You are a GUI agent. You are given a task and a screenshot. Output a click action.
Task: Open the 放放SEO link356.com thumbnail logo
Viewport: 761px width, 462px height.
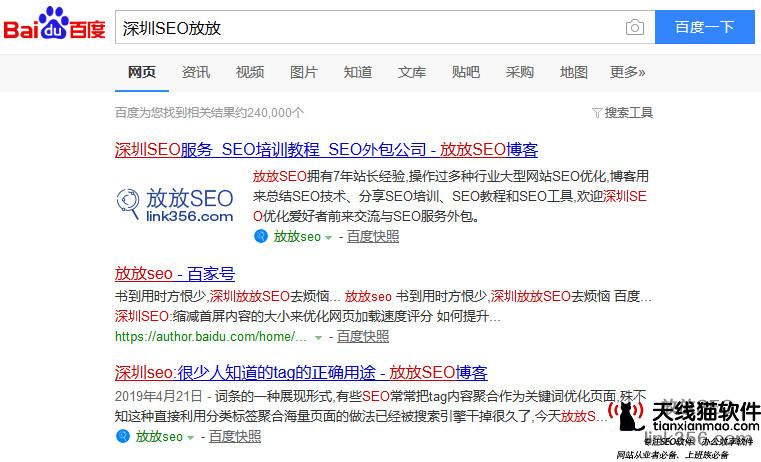pos(175,205)
